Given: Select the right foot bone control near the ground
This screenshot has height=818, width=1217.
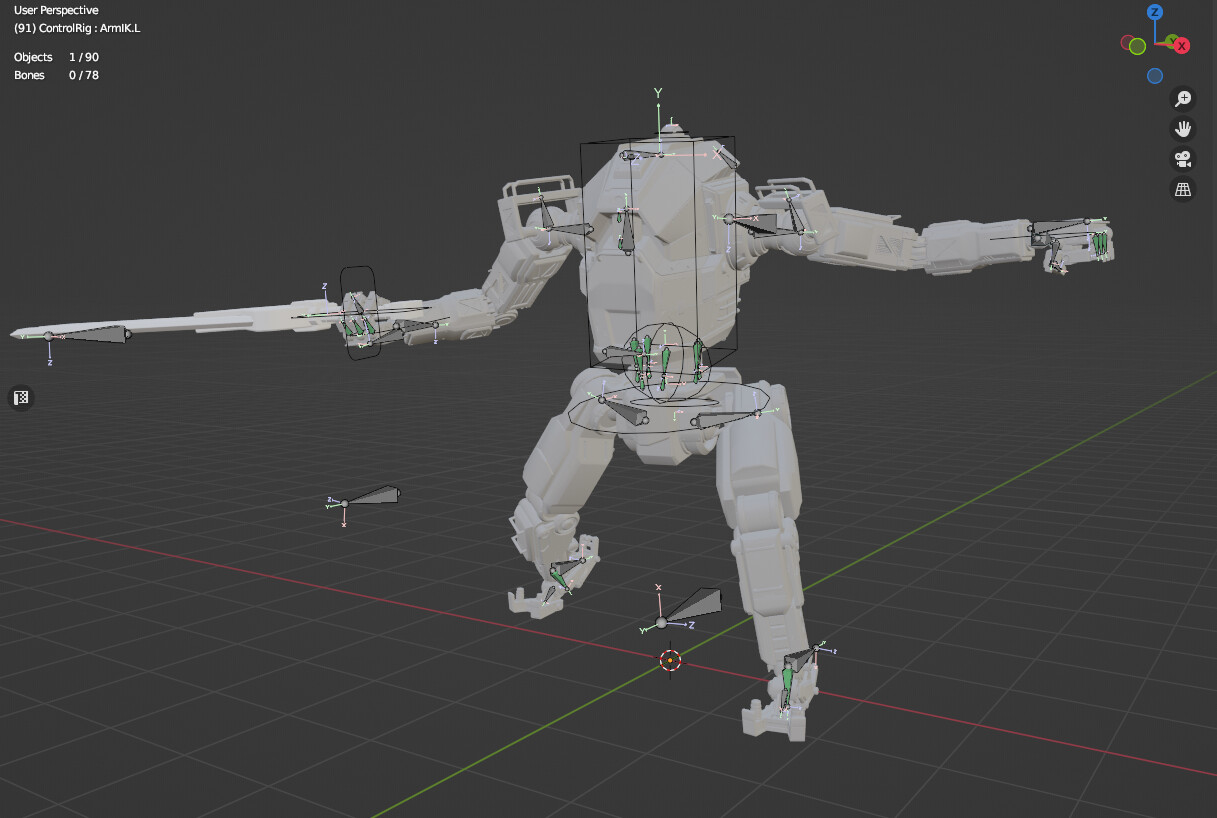Looking at the screenshot, I should tap(789, 683).
